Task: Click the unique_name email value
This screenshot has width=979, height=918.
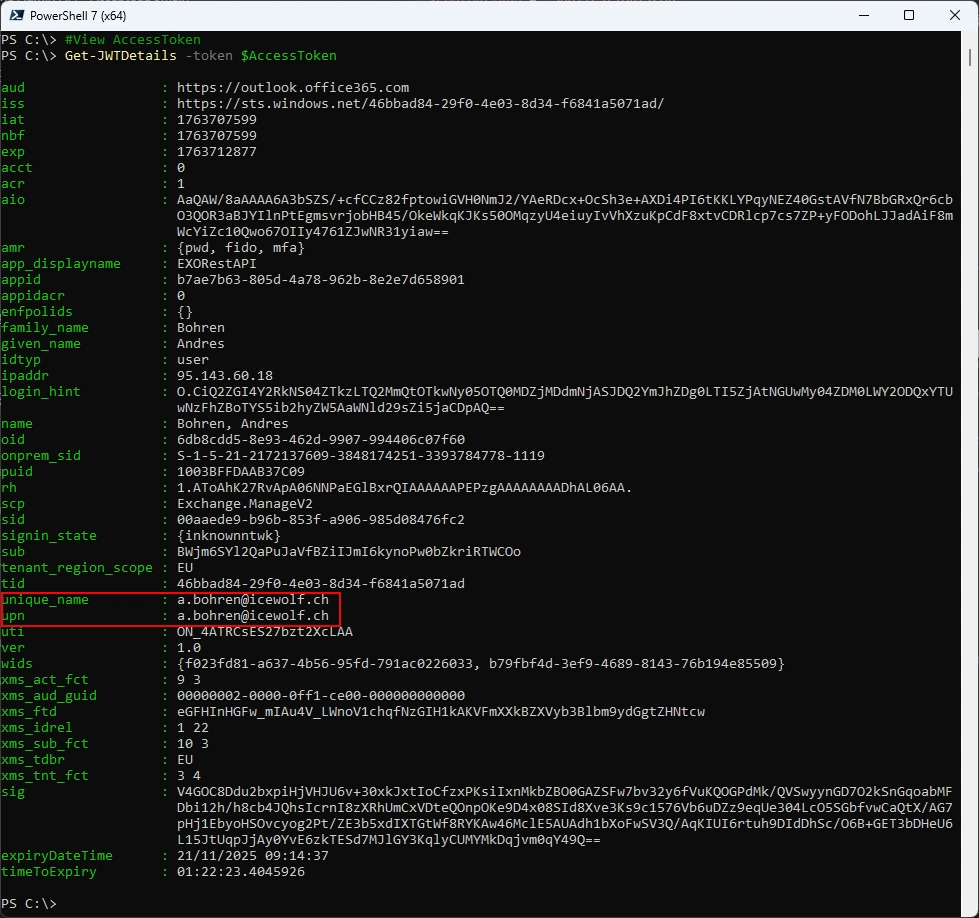Action: click(x=253, y=600)
